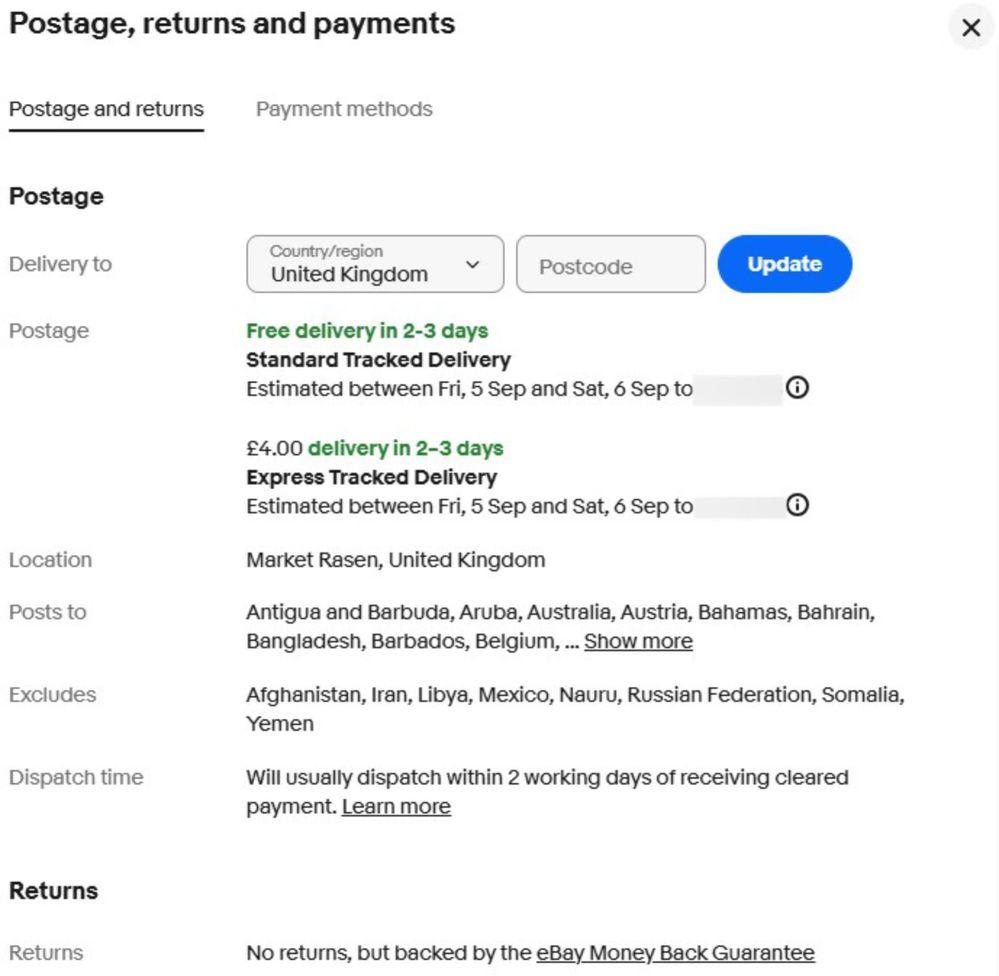This screenshot has height=976, width=999.
Task: Click the Free delivery in 2-3 days text
Action: (x=367, y=331)
